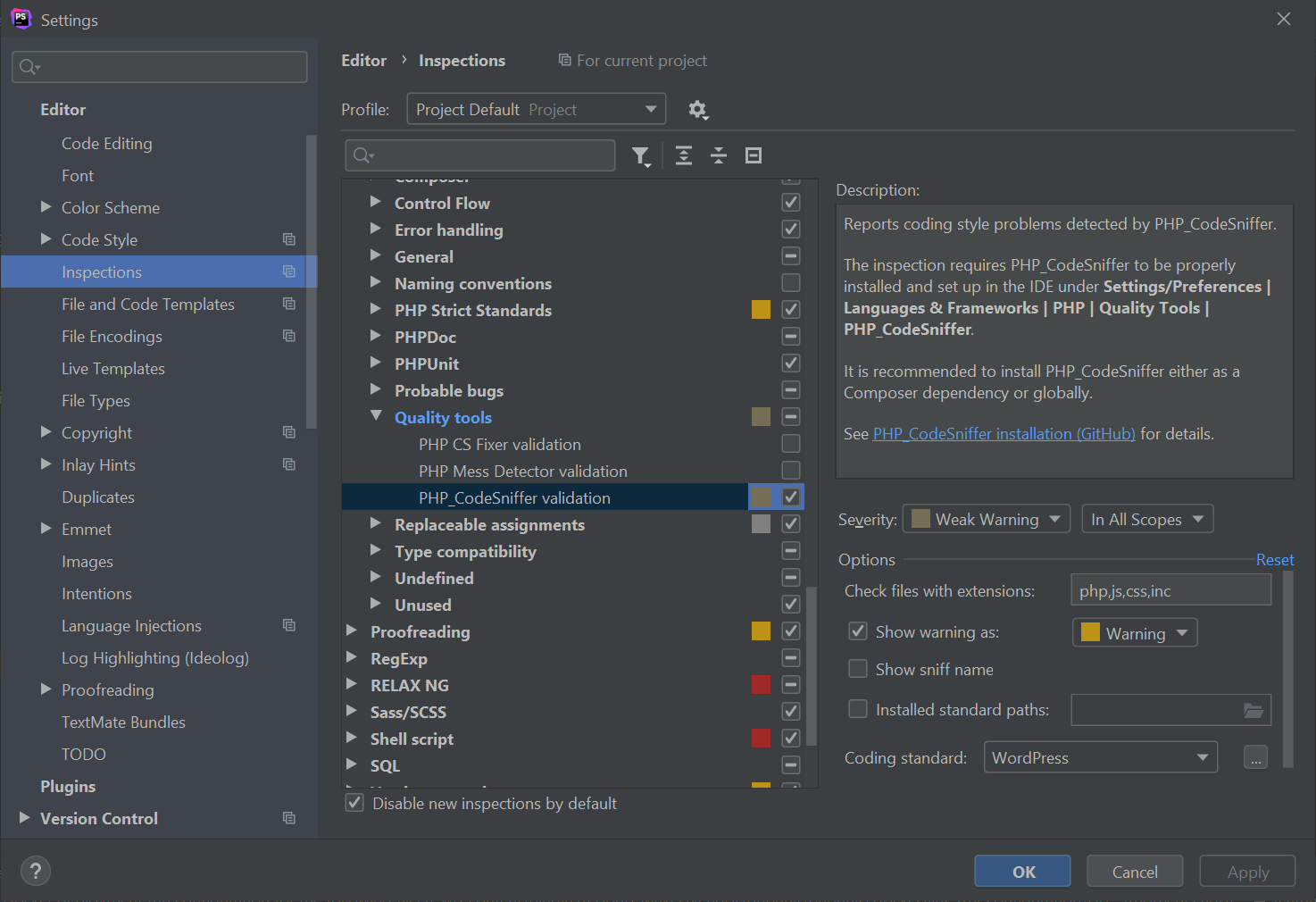Open the PHP_CodeSniffer installation GitHub link
The width and height of the screenshot is (1316, 902).
click(x=1004, y=433)
